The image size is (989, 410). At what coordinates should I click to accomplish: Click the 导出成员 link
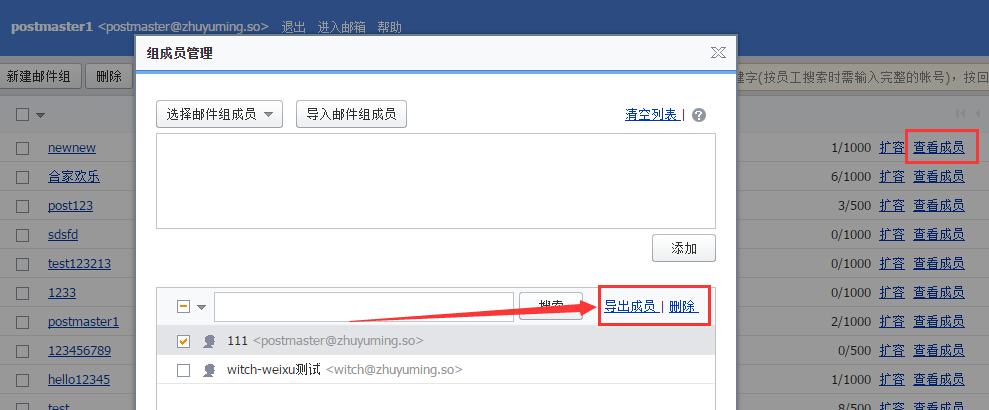630,306
